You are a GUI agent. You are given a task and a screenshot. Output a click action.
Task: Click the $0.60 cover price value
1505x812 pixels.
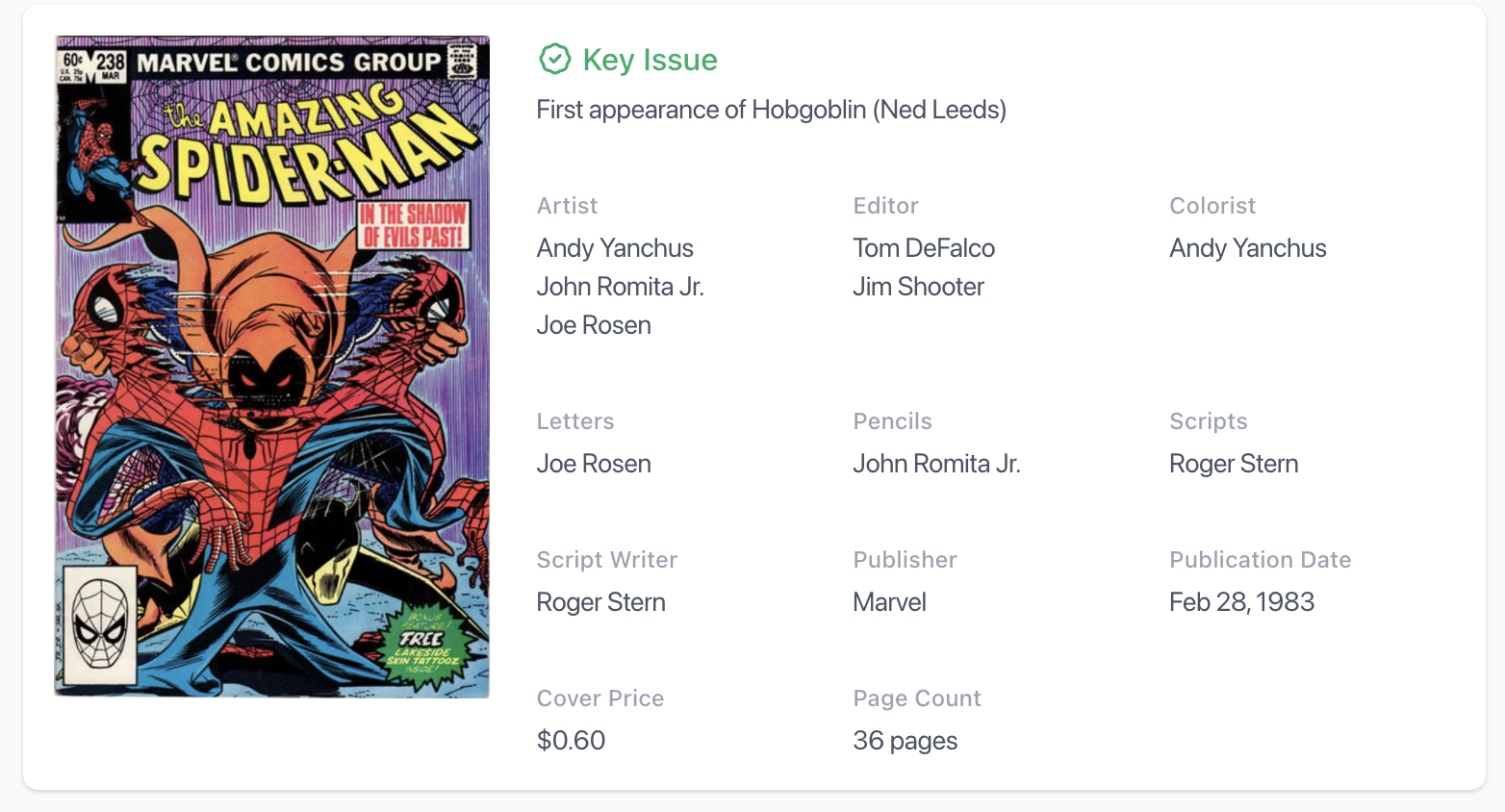pyautogui.click(x=571, y=741)
